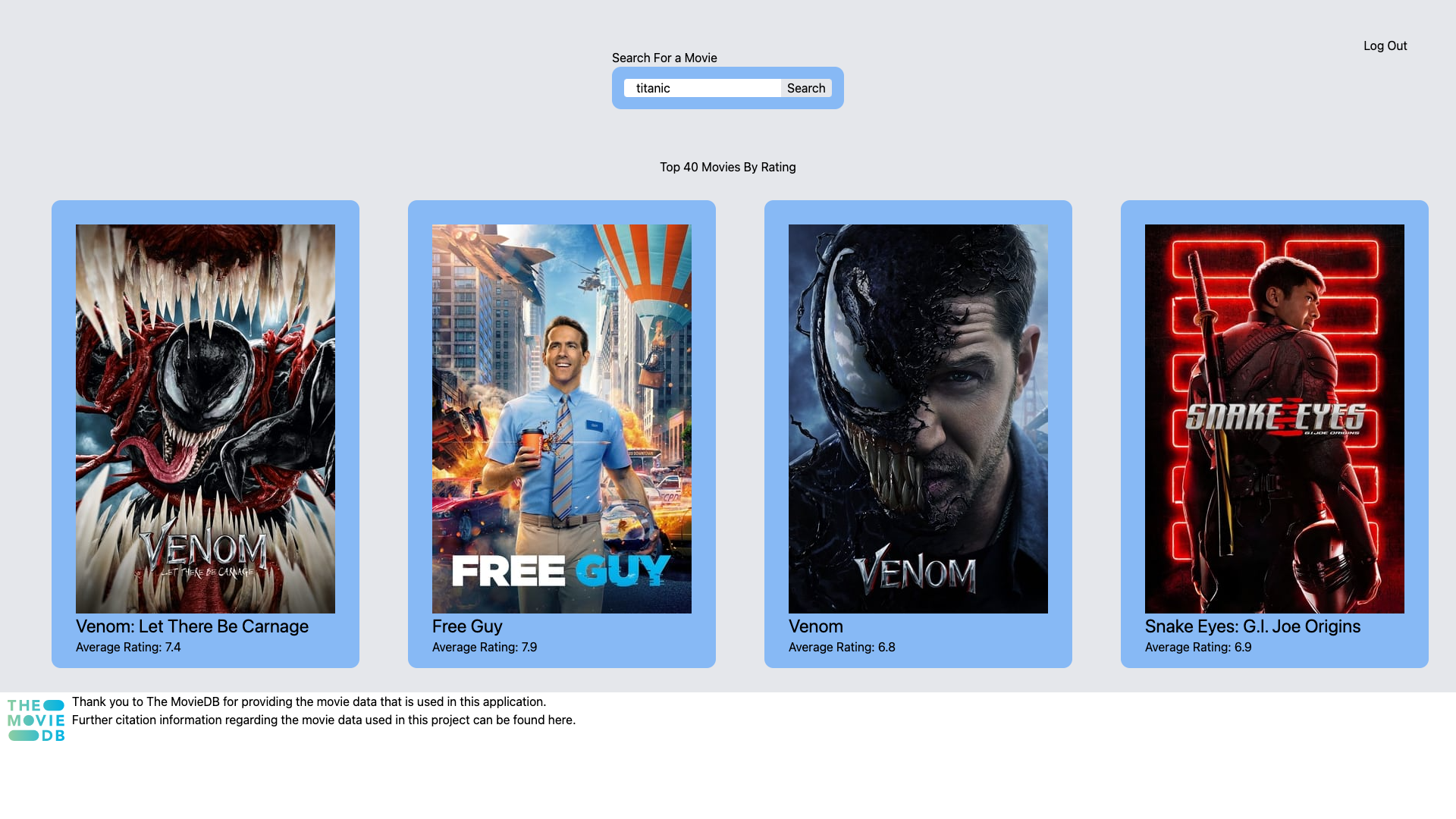The image size is (1456, 819).
Task: Click the 'here' citation link
Action: [x=560, y=720]
